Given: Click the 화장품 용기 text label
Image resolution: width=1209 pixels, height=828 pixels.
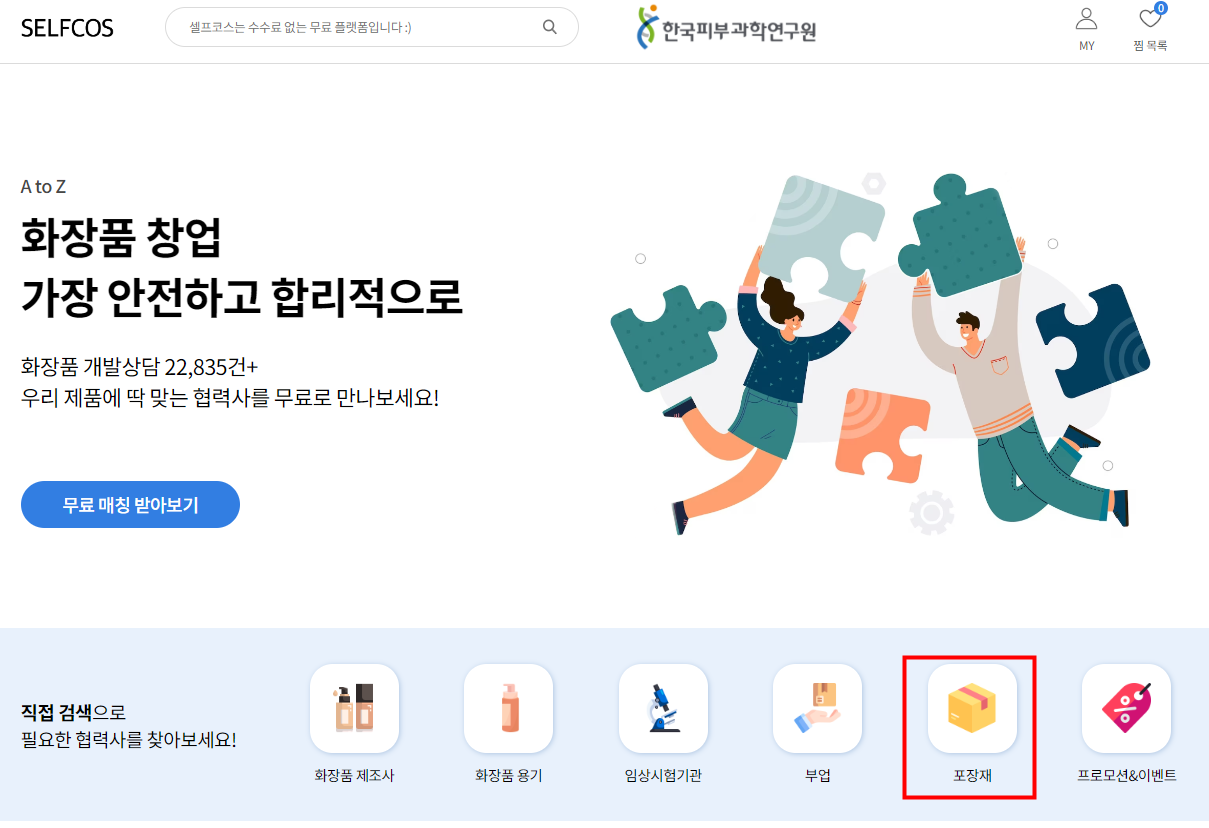Looking at the screenshot, I should click(509, 776).
